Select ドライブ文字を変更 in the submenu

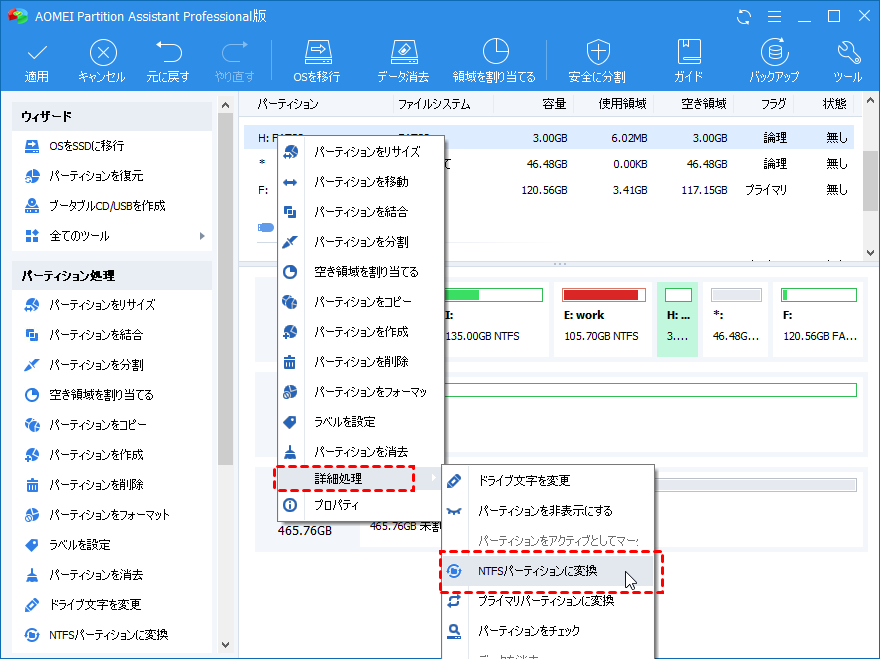(548, 480)
